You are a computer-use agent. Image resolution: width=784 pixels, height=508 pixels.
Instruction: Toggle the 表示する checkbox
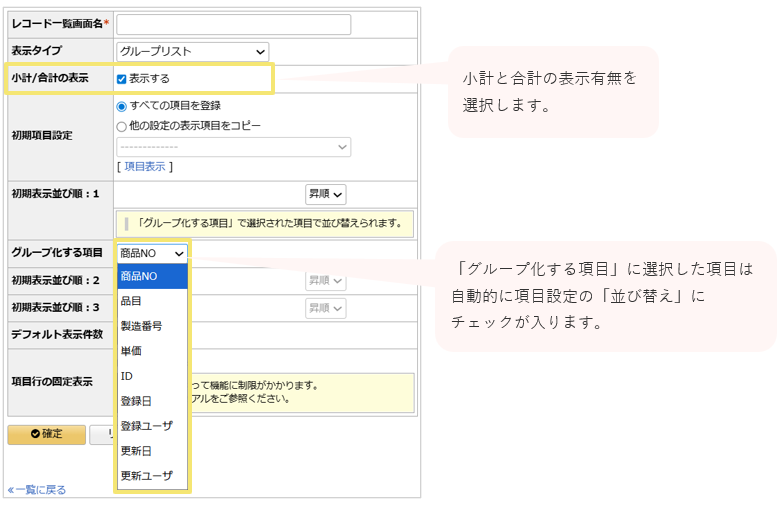121,79
